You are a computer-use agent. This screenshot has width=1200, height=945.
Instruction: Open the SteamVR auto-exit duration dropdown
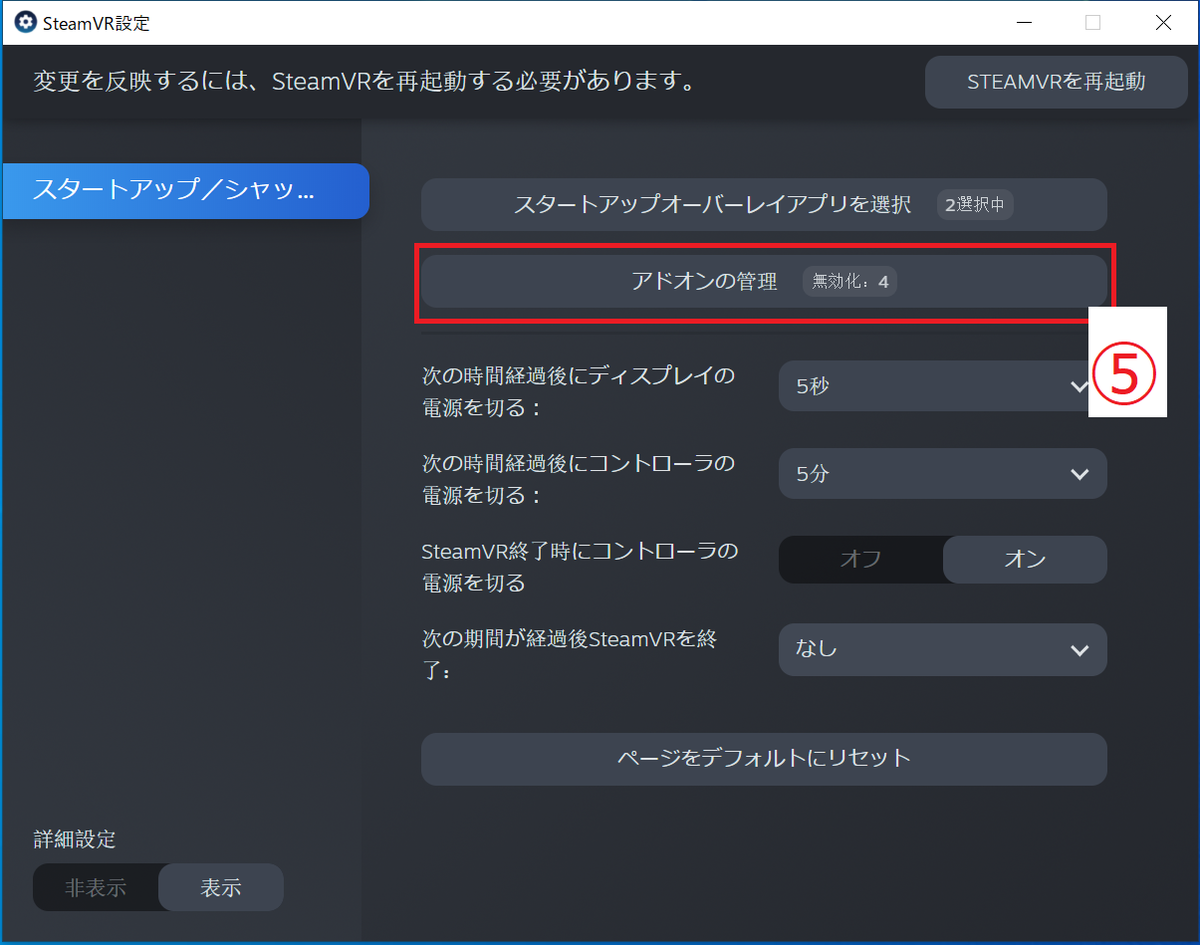[940, 649]
